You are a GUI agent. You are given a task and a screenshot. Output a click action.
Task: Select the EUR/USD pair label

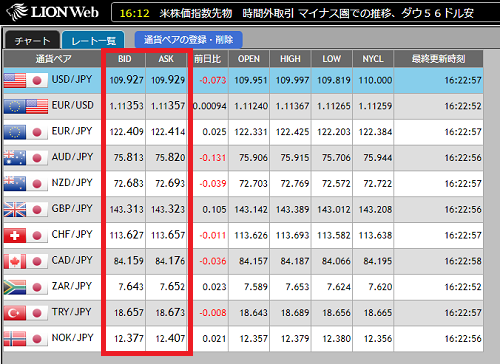coord(73,105)
